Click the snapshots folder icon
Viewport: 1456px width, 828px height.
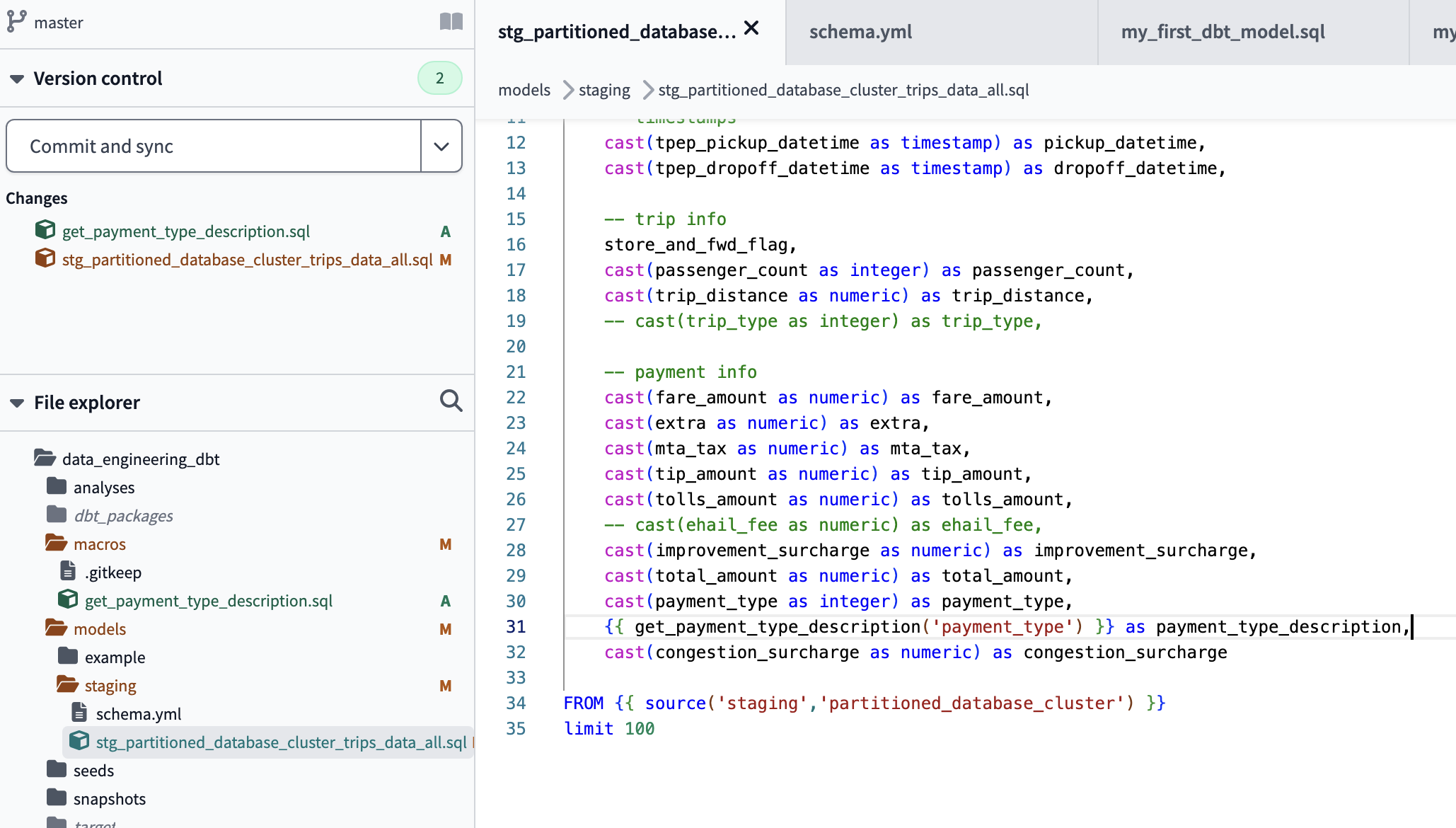click(57, 798)
